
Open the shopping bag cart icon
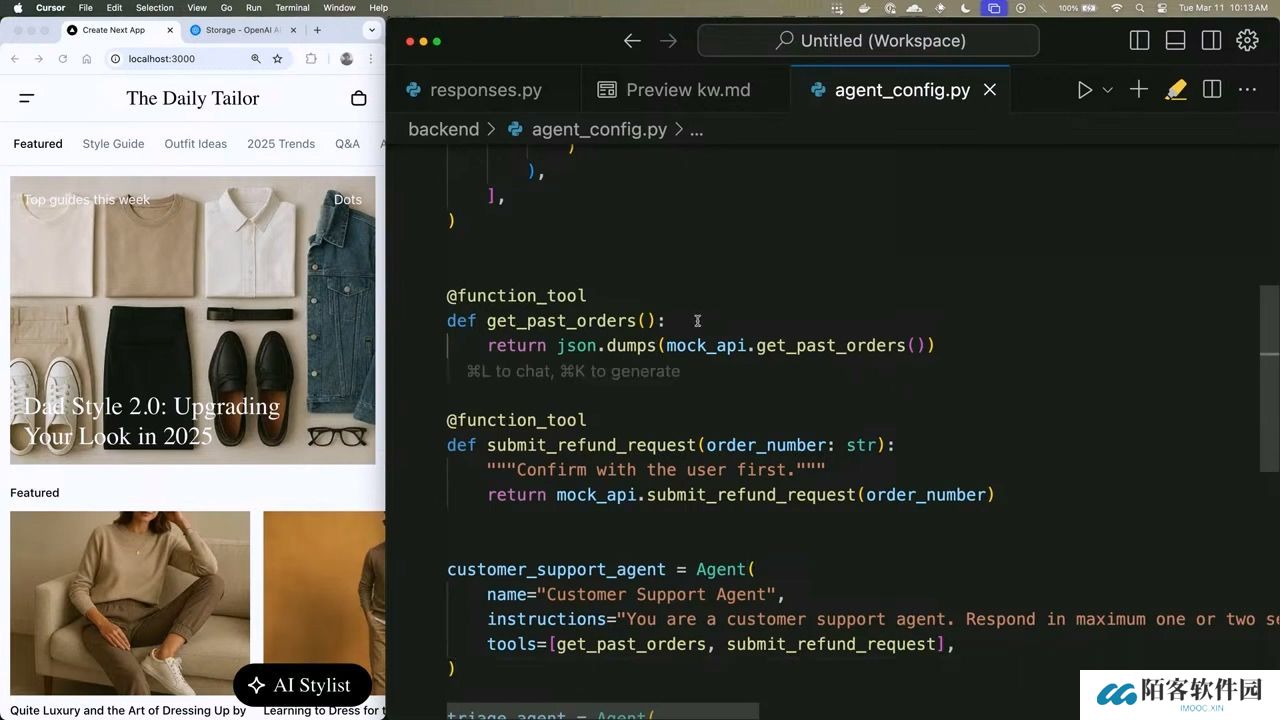click(359, 98)
